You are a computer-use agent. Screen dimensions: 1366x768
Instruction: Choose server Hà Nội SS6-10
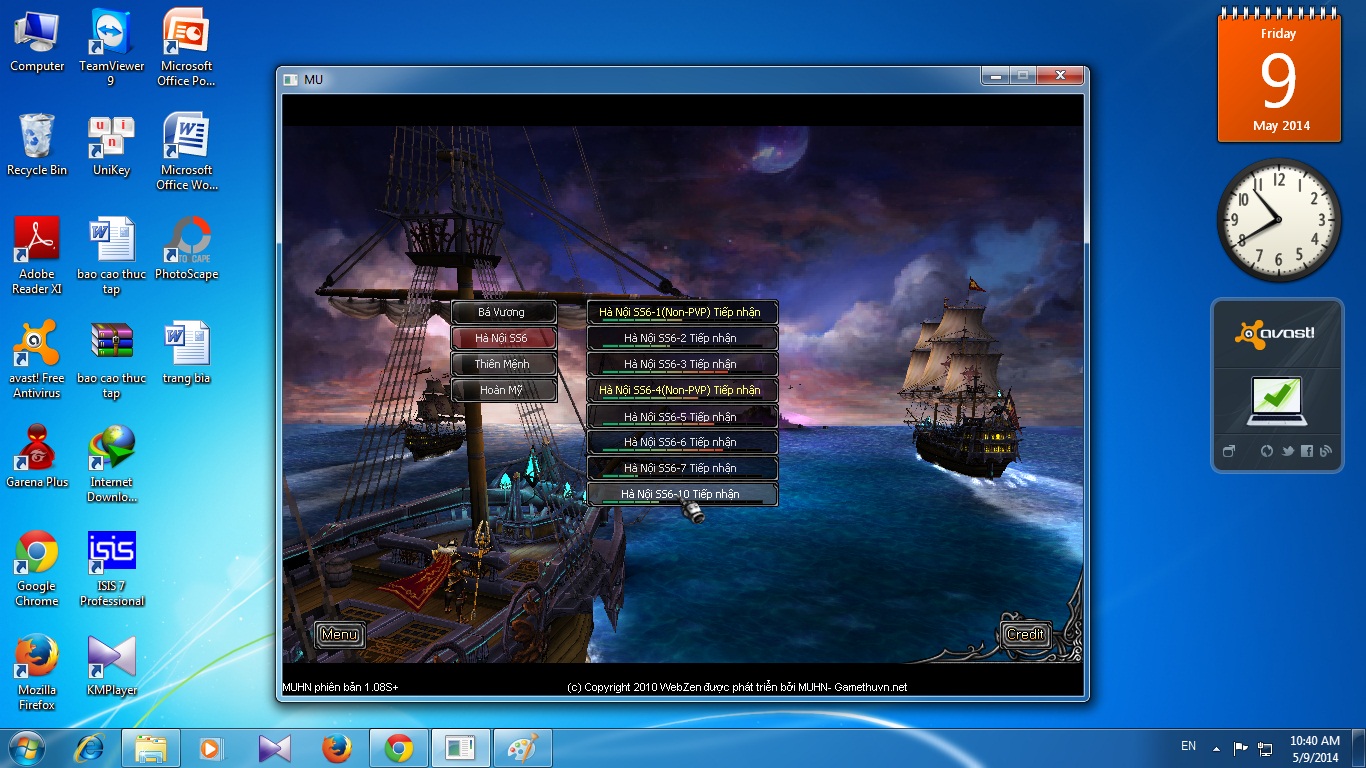click(681, 494)
